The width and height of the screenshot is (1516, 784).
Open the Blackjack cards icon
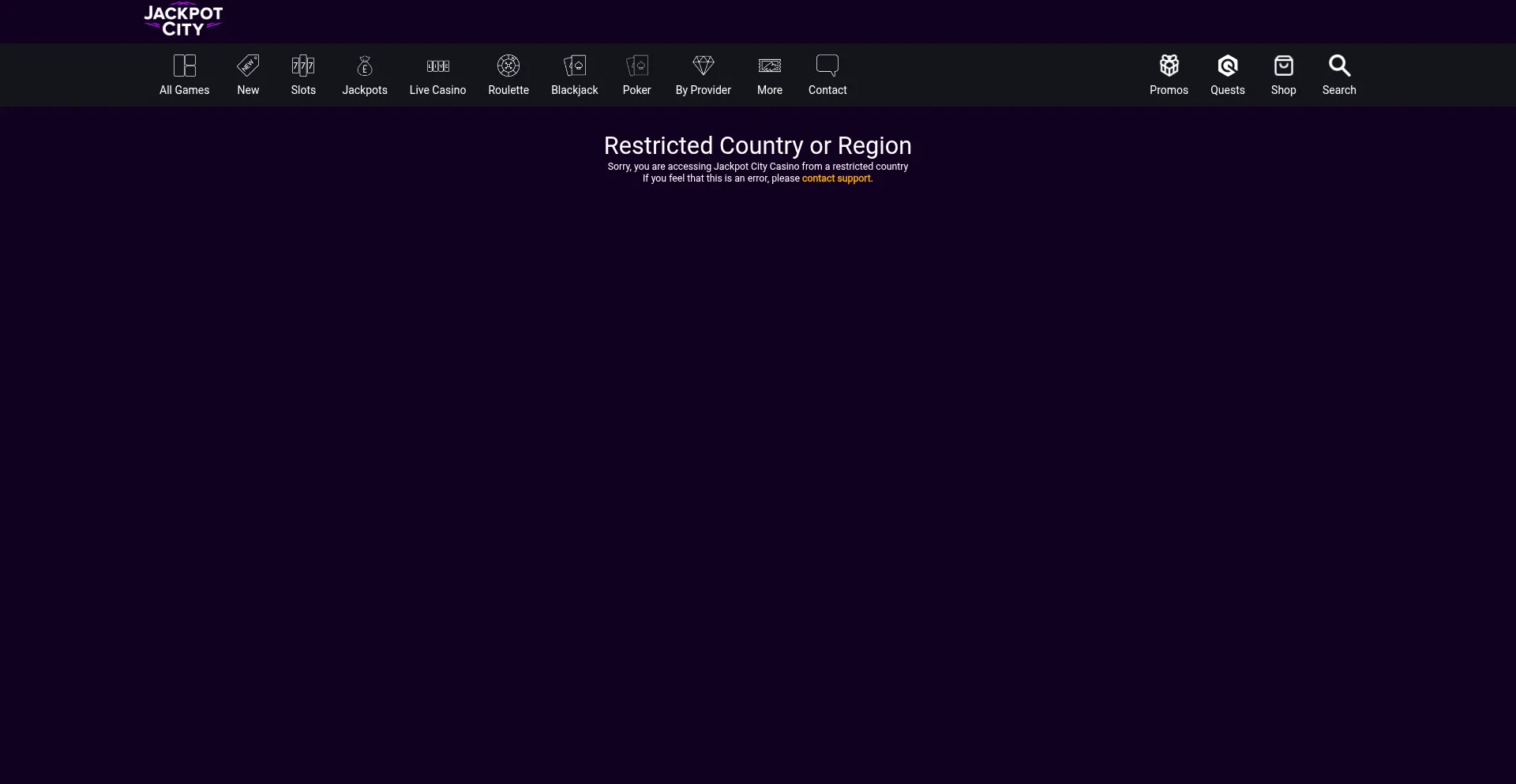tap(575, 66)
